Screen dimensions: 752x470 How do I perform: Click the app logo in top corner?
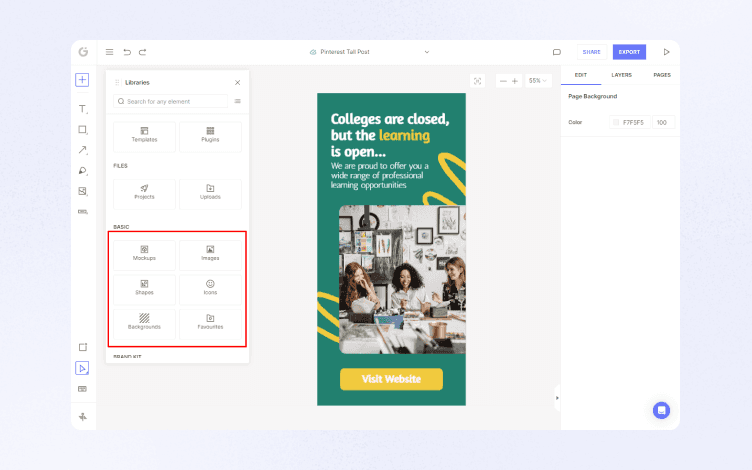click(x=83, y=52)
